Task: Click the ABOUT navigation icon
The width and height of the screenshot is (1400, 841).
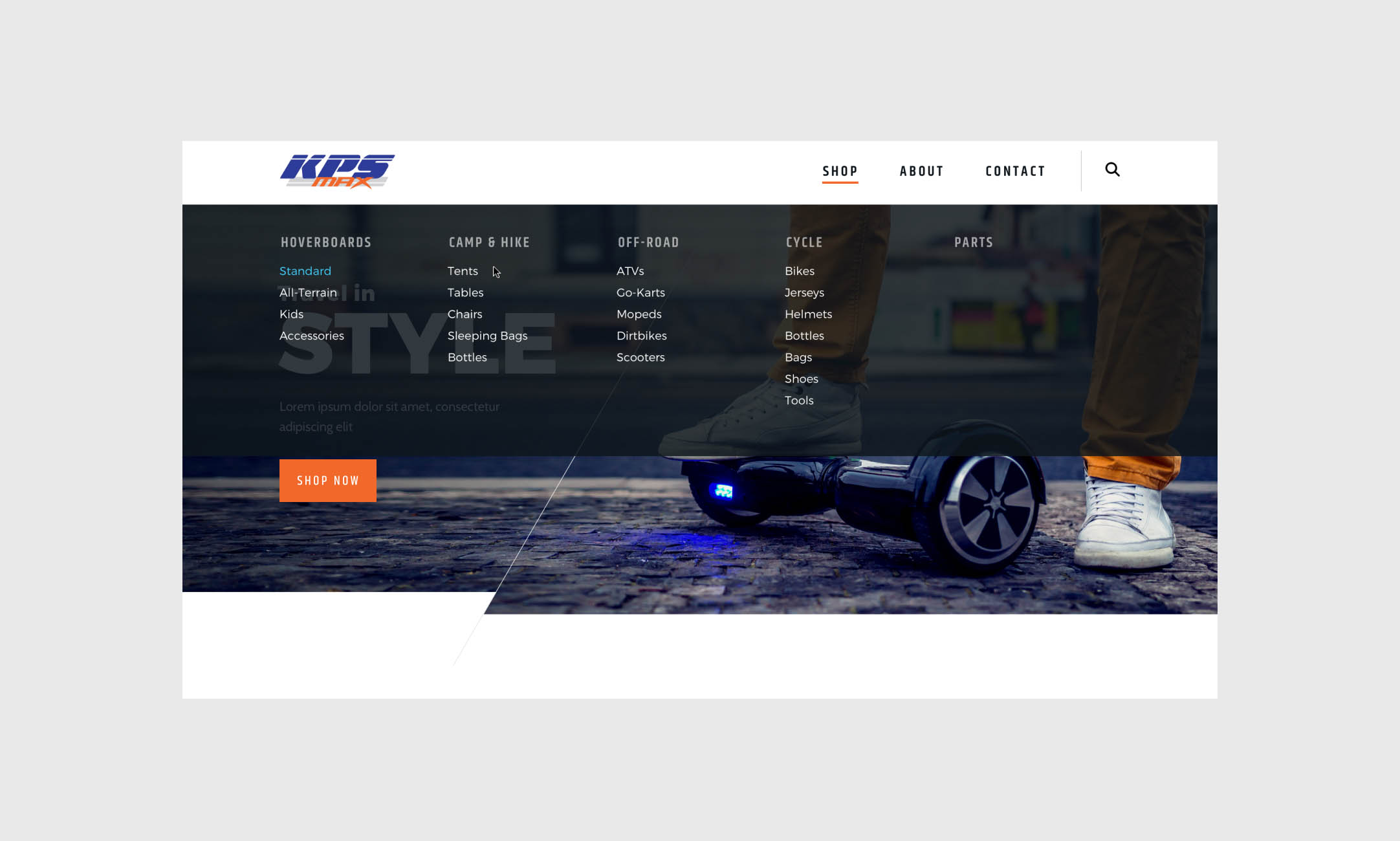Action: (x=921, y=171)
